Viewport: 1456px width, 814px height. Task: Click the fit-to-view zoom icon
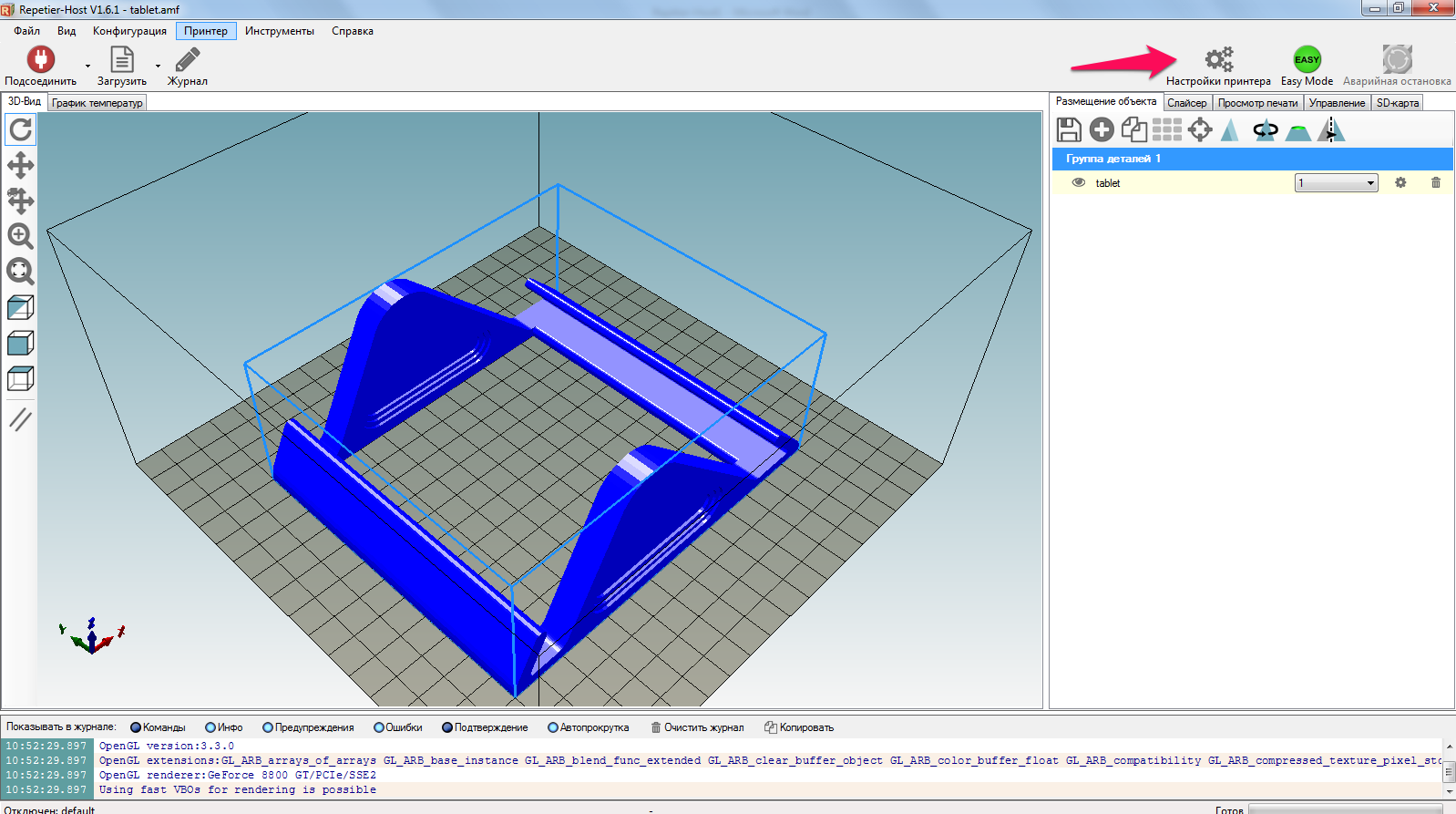[x=20, y=271]
